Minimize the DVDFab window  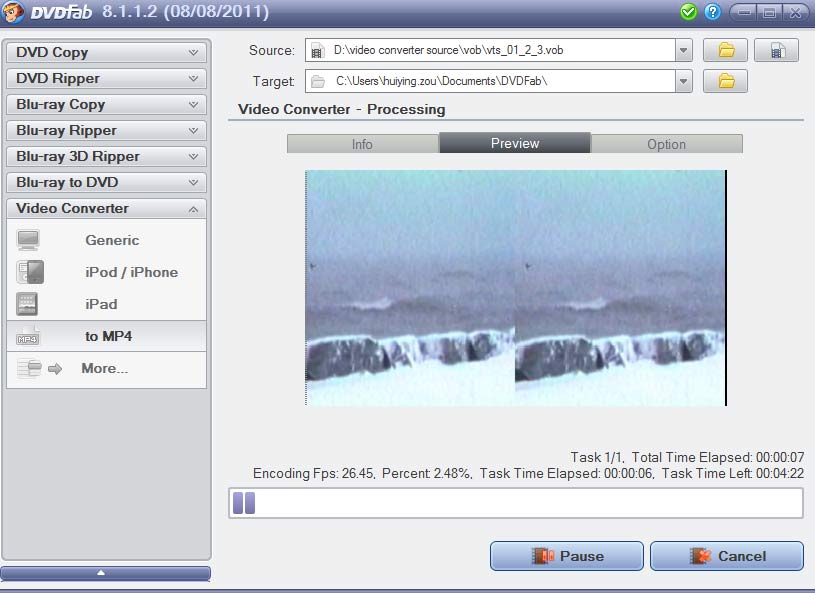click(744, 12)
